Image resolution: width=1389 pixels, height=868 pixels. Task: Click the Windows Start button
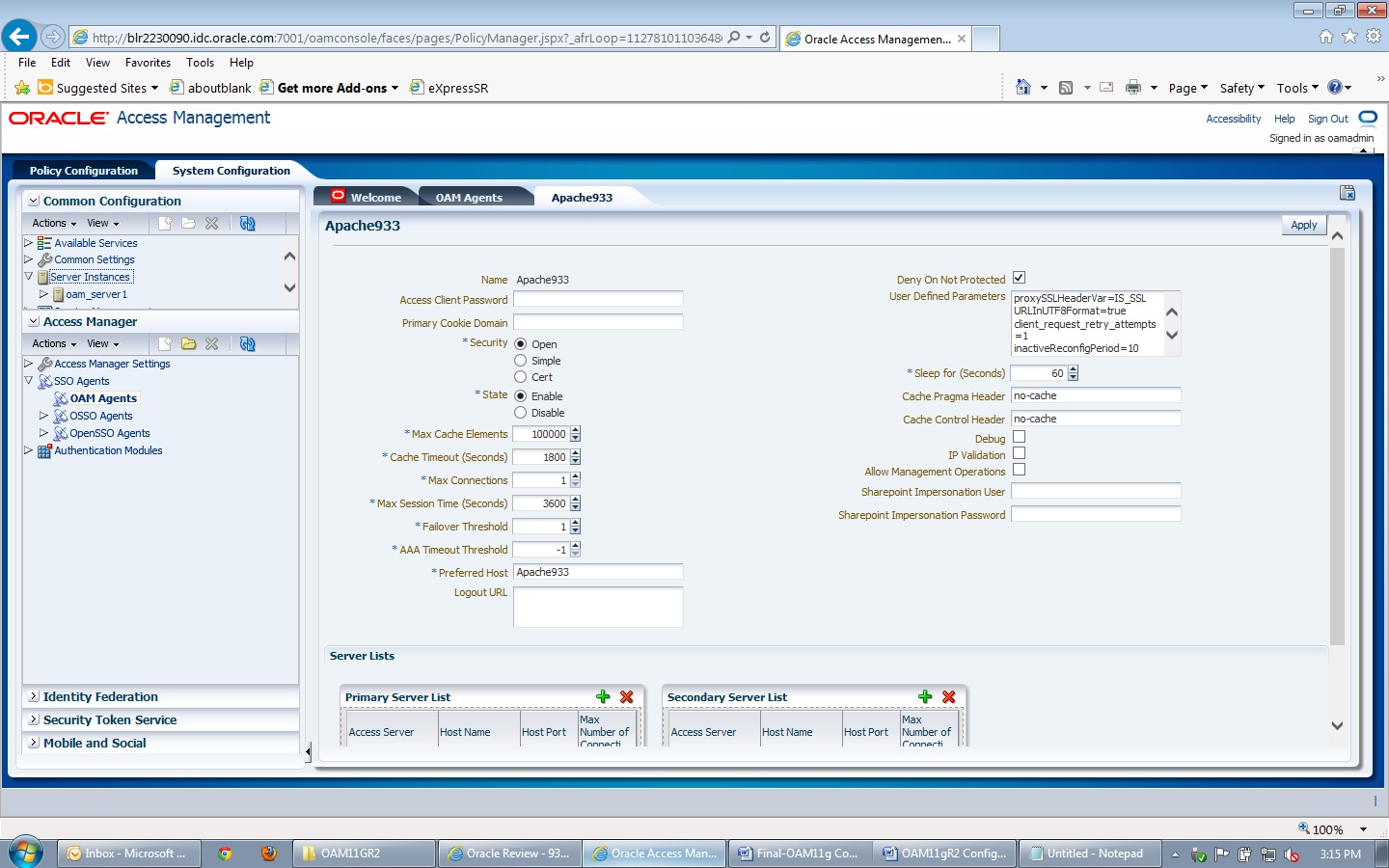pyautogui.click(x=26, y=853)
